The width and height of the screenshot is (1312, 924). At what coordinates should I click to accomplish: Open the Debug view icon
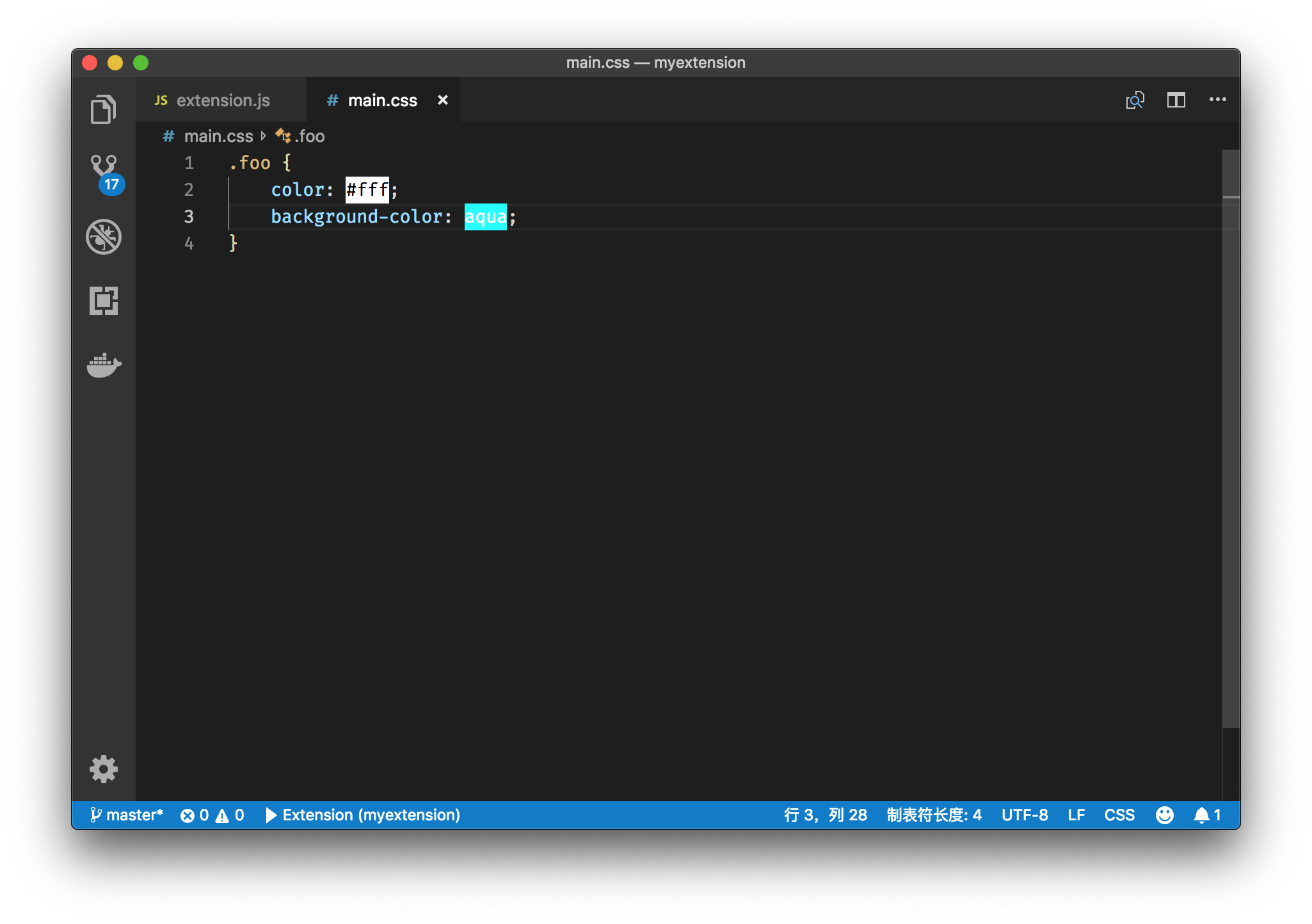click(104, 237)
